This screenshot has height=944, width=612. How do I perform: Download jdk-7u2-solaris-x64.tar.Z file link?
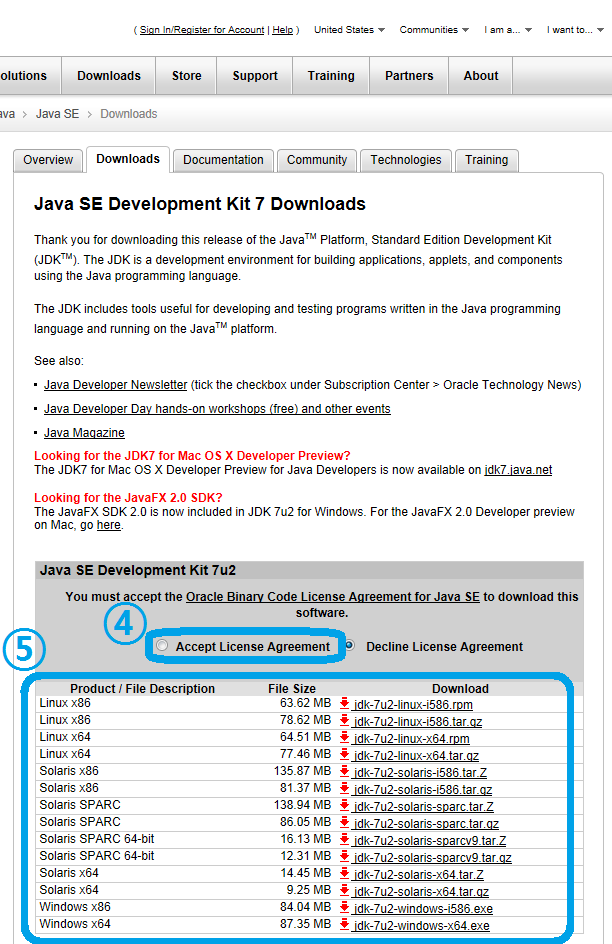coord(418,874)
